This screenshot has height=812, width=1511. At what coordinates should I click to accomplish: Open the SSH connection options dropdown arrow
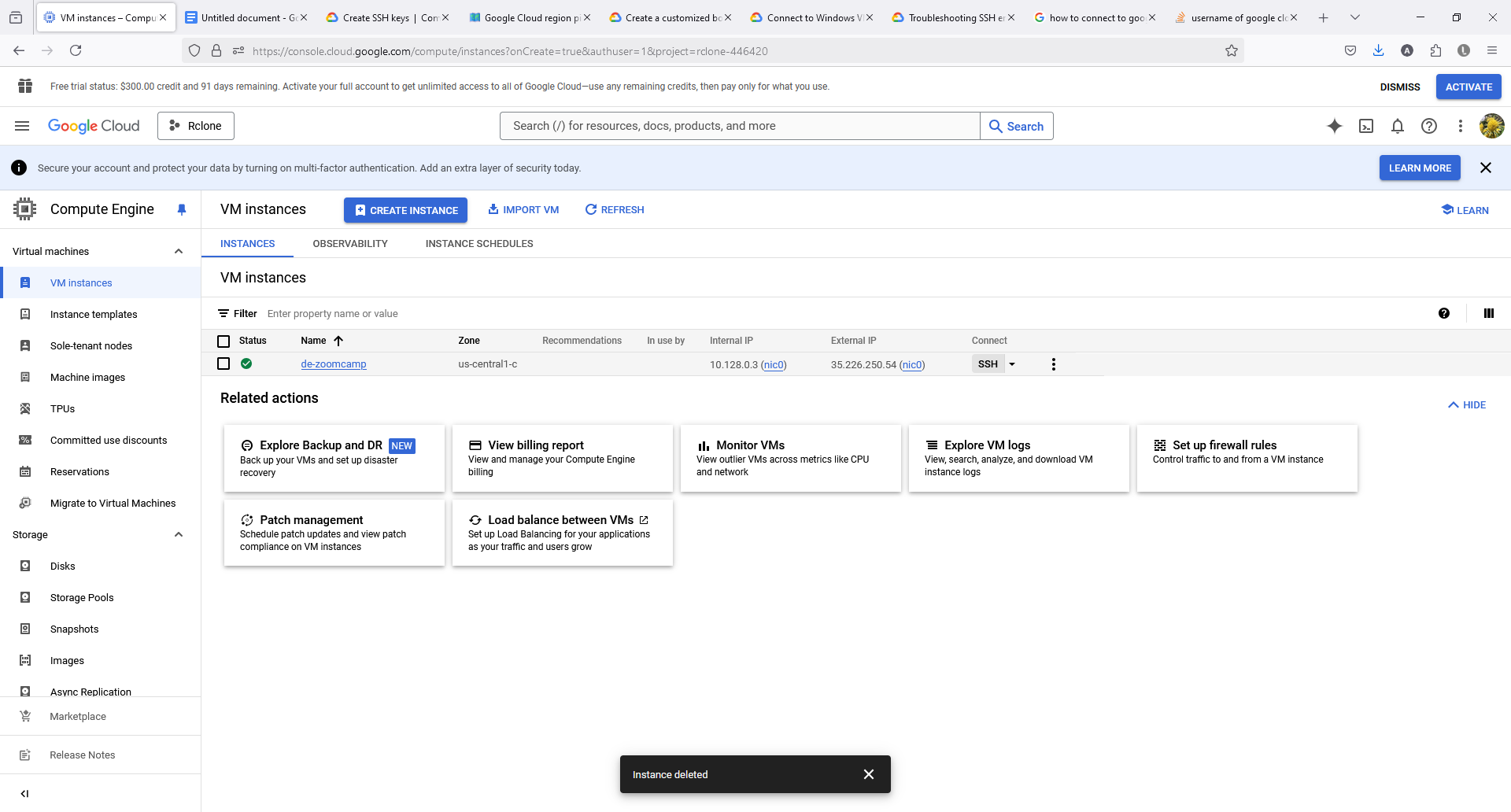pos(1012,364)
